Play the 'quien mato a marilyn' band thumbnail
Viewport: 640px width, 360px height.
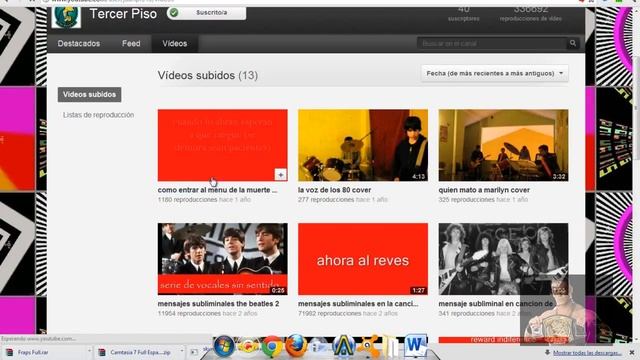pos(503,145)
